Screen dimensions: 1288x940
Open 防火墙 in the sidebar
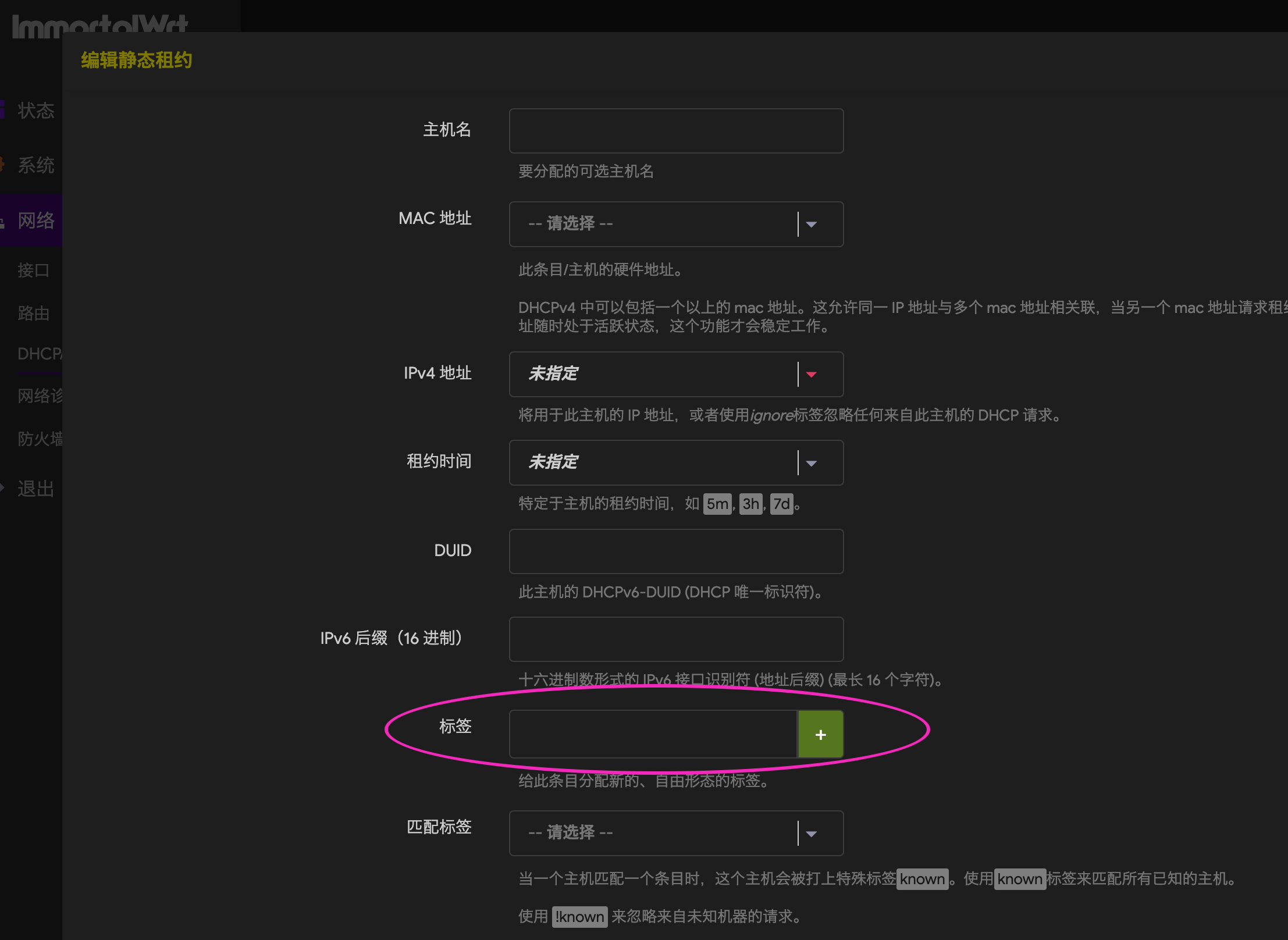(x=40, y=439)
